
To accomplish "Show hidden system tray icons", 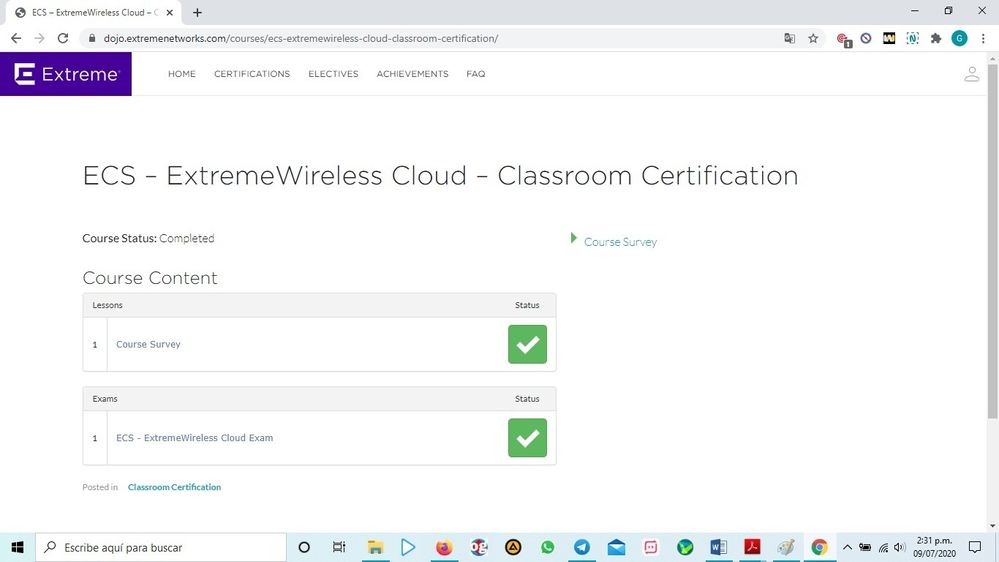I will [847, 547].
